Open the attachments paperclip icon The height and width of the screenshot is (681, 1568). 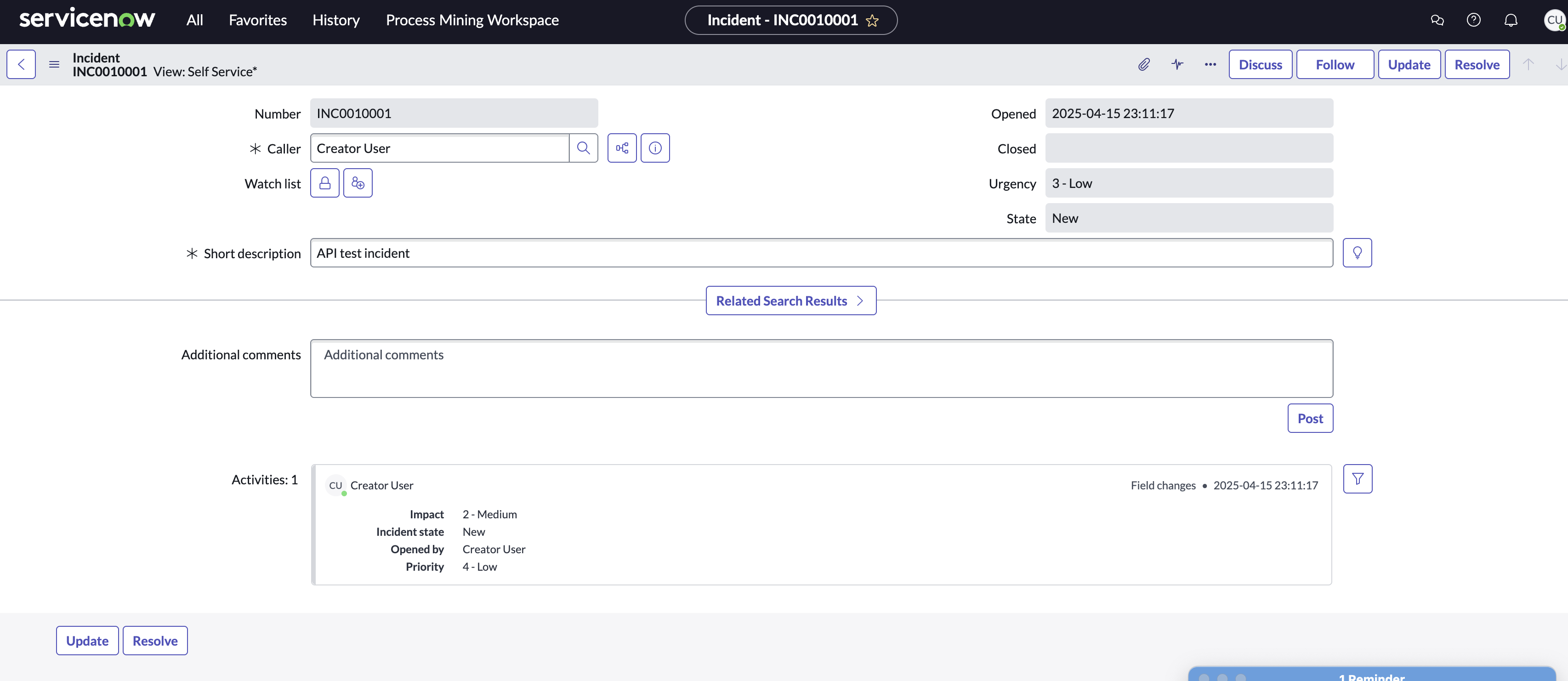pyautogui.click(x=1144, y=64)
